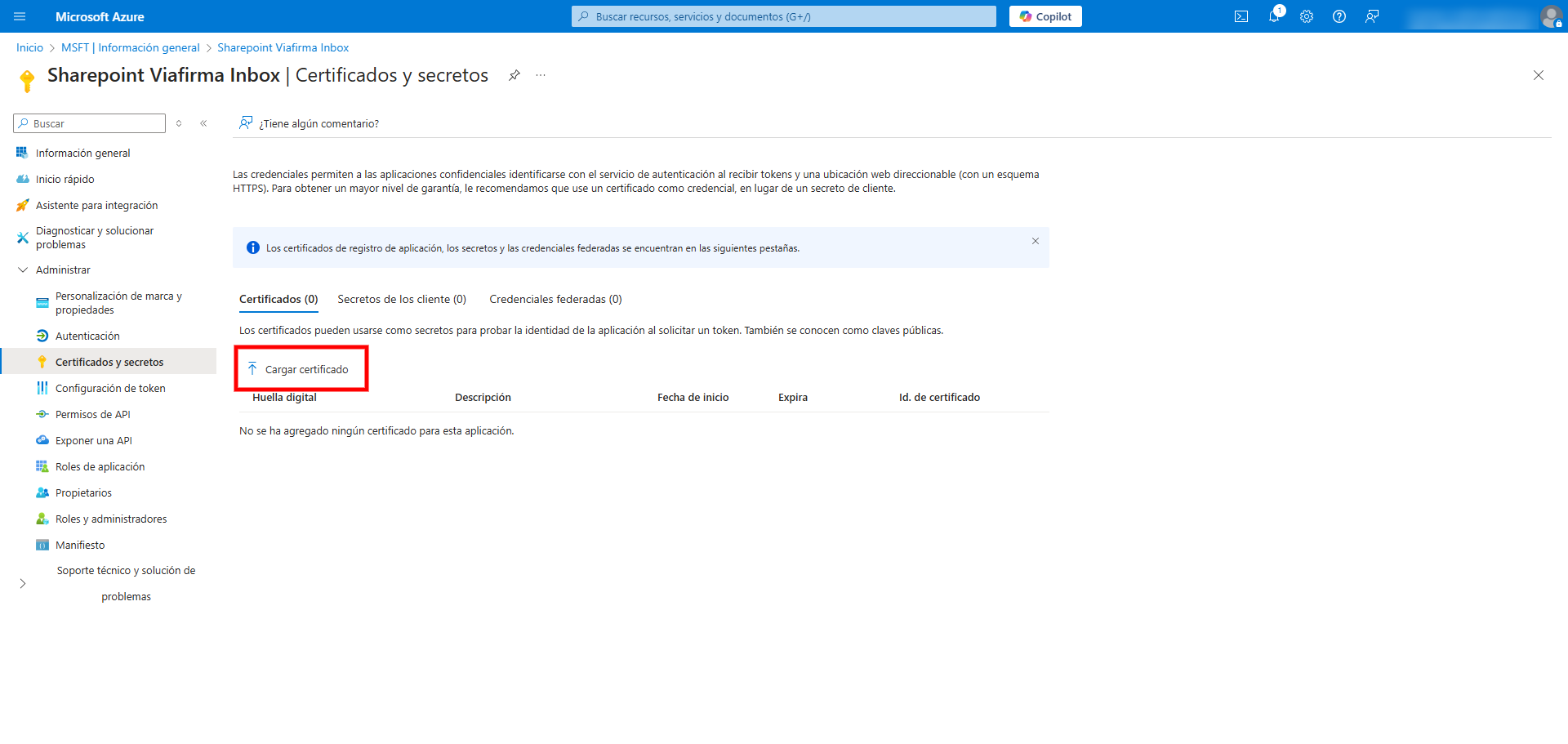Select the Certificados (0) tab
The height and width of the screenshot is (744, 1568).
[278, 299]
